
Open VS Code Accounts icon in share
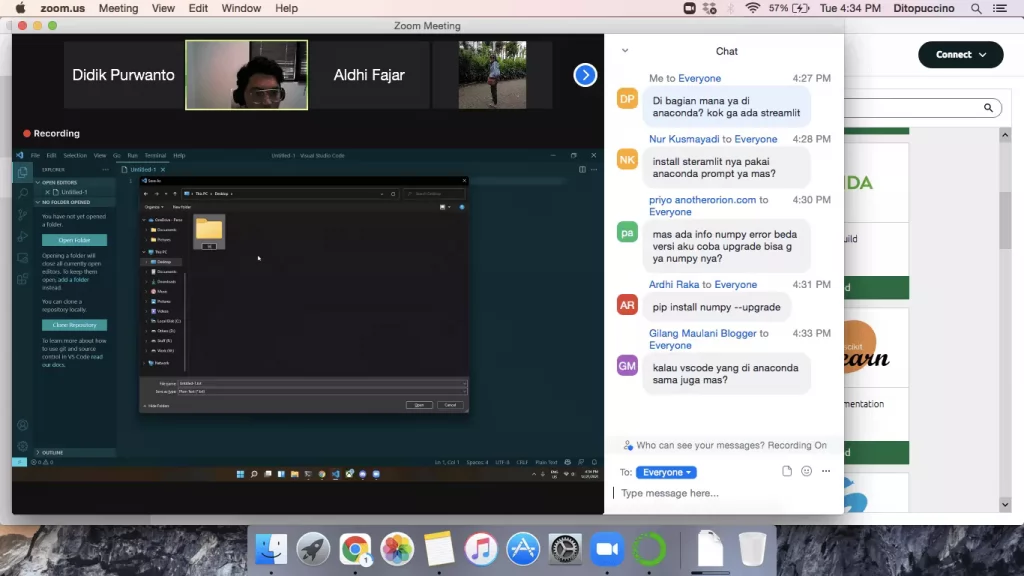click(23, 425)
